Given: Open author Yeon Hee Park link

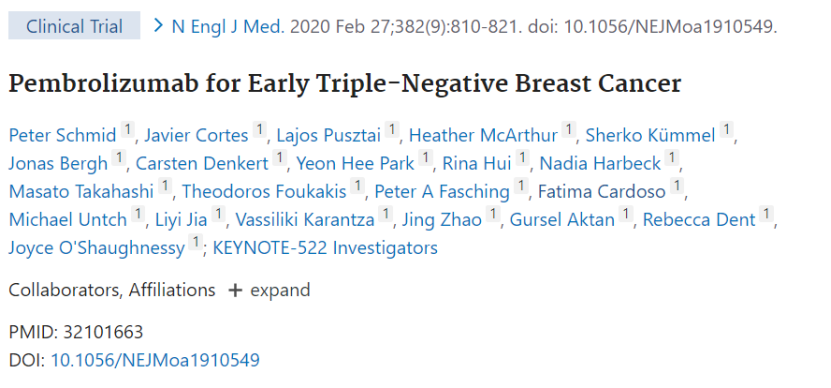Looking at the screenshot, I should [355, 164].
